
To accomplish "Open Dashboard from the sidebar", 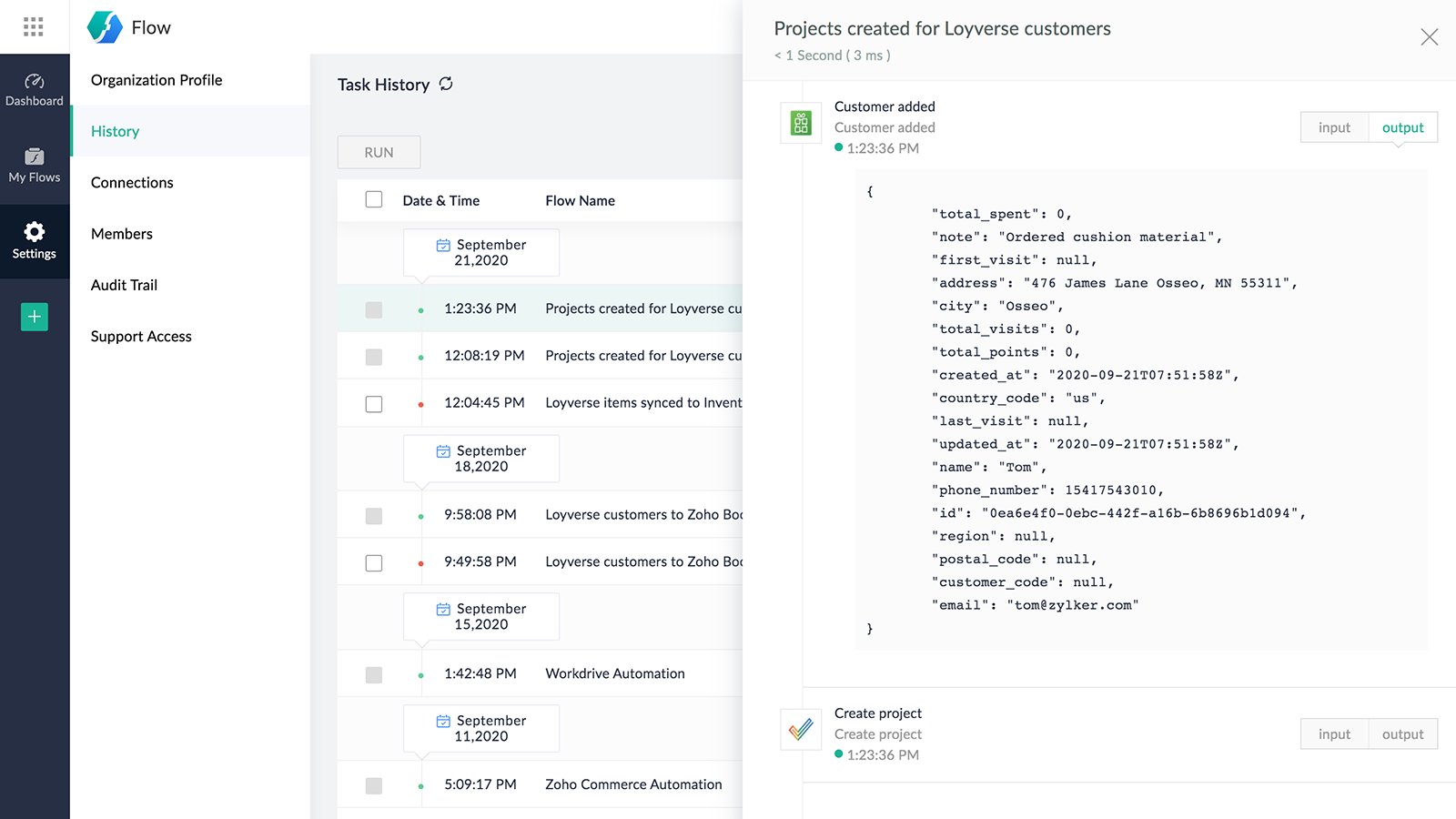I will [x=35, y=91].
